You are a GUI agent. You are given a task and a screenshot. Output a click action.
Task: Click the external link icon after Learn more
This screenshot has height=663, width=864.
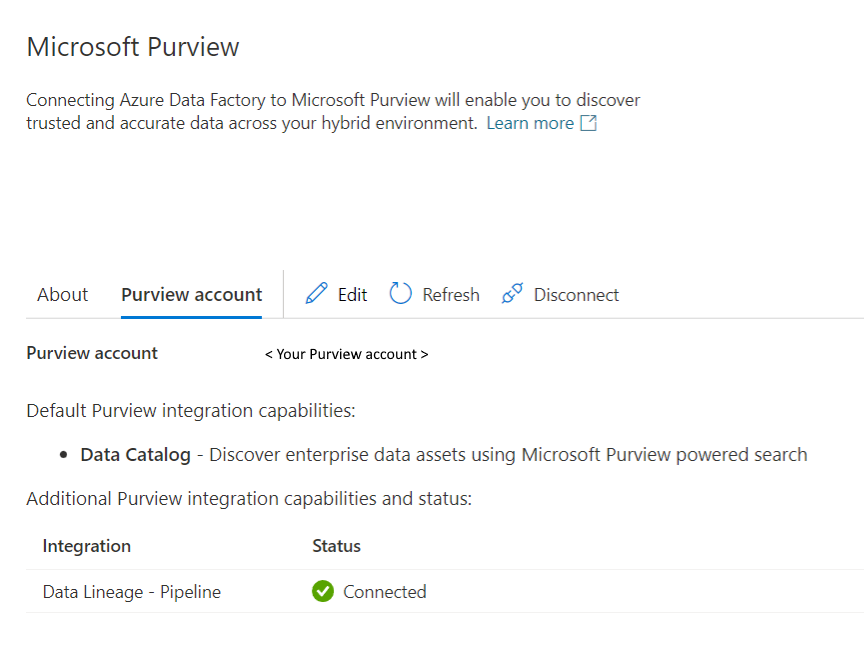click(x=588, y=123)
